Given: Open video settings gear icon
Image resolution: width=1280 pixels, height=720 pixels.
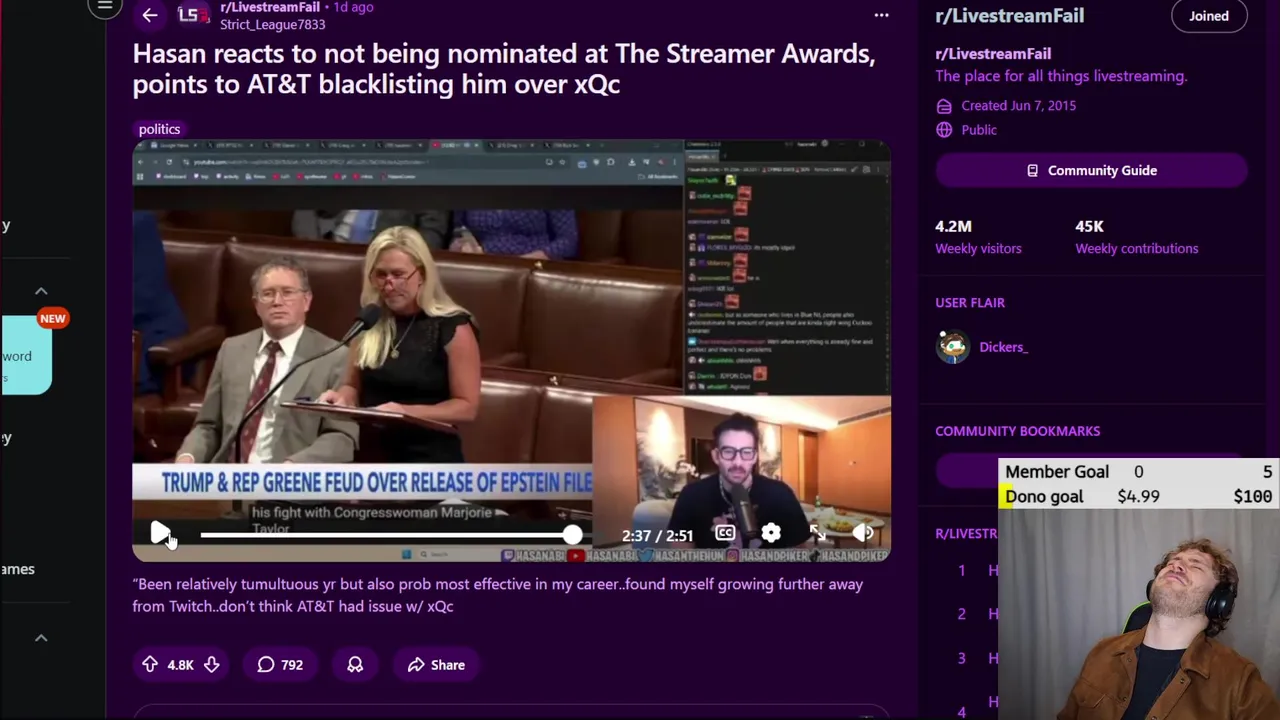Looking at the screenshot, I should pos(771,534).
